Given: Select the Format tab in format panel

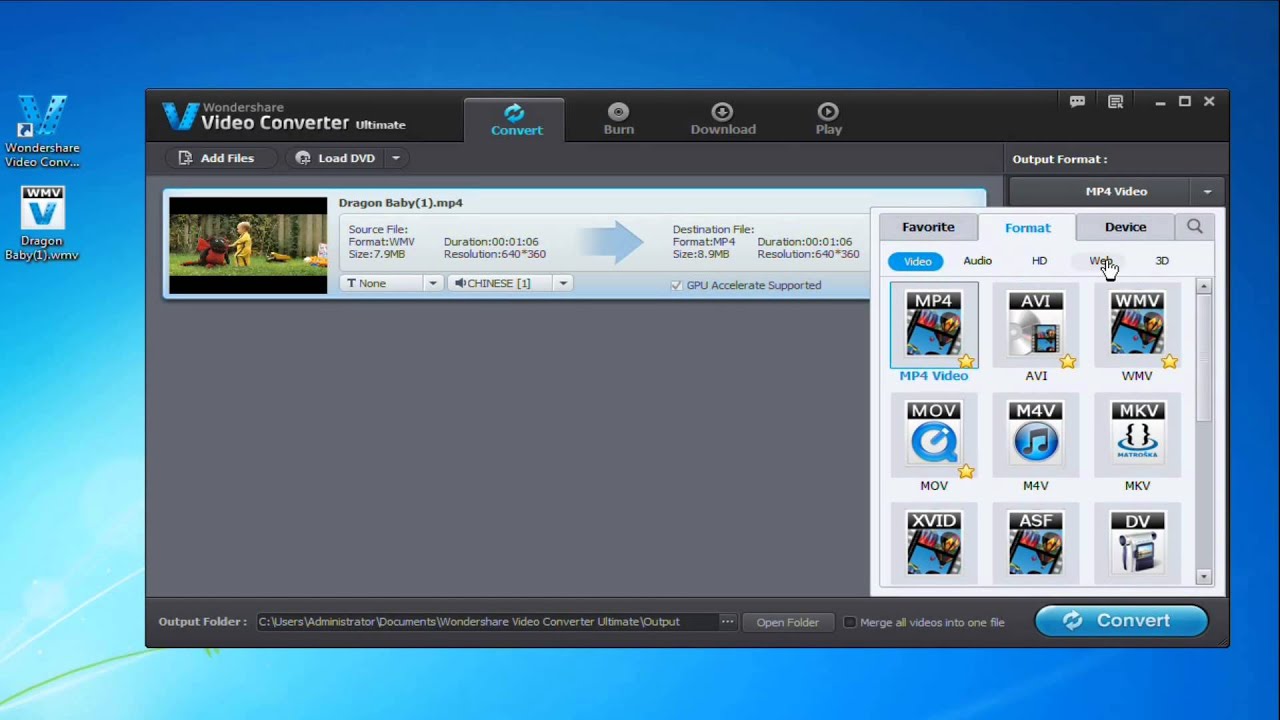Looking at the screenshot, I should tap(1027, 227).
